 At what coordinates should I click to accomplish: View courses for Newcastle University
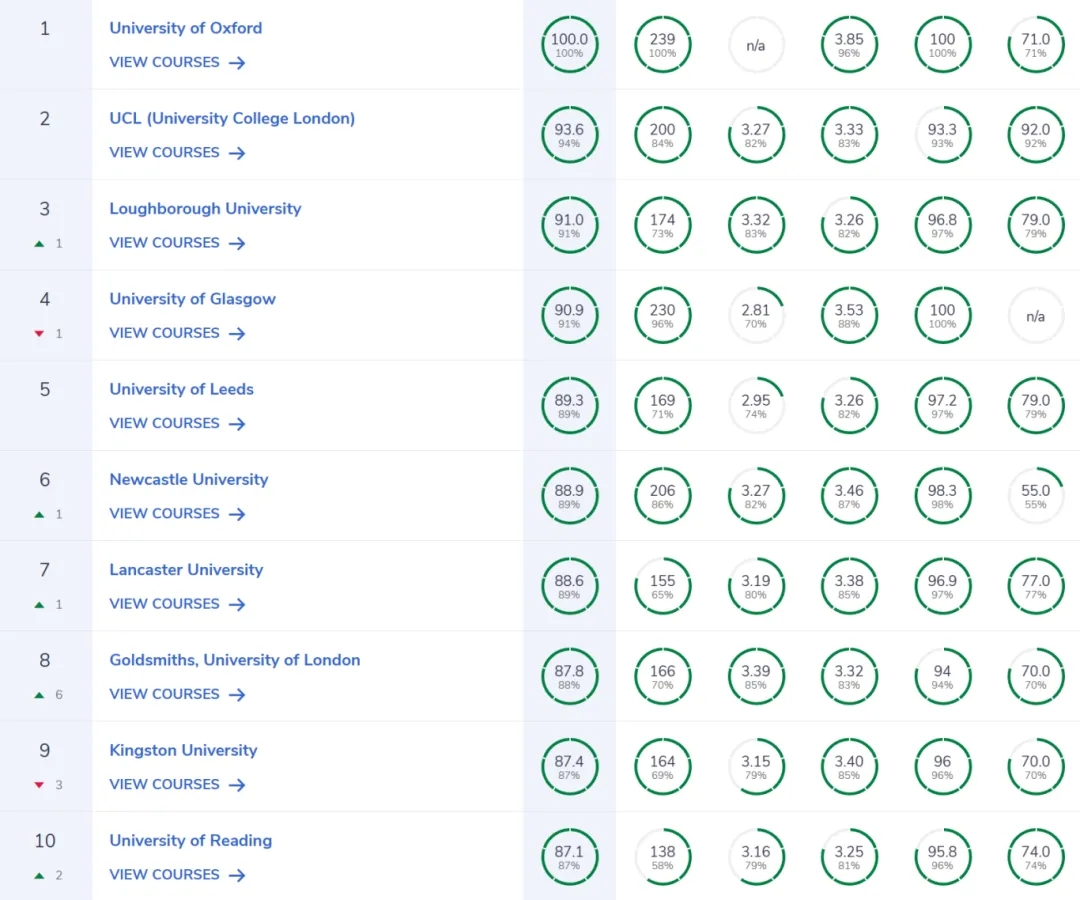[x=164, y=514]
